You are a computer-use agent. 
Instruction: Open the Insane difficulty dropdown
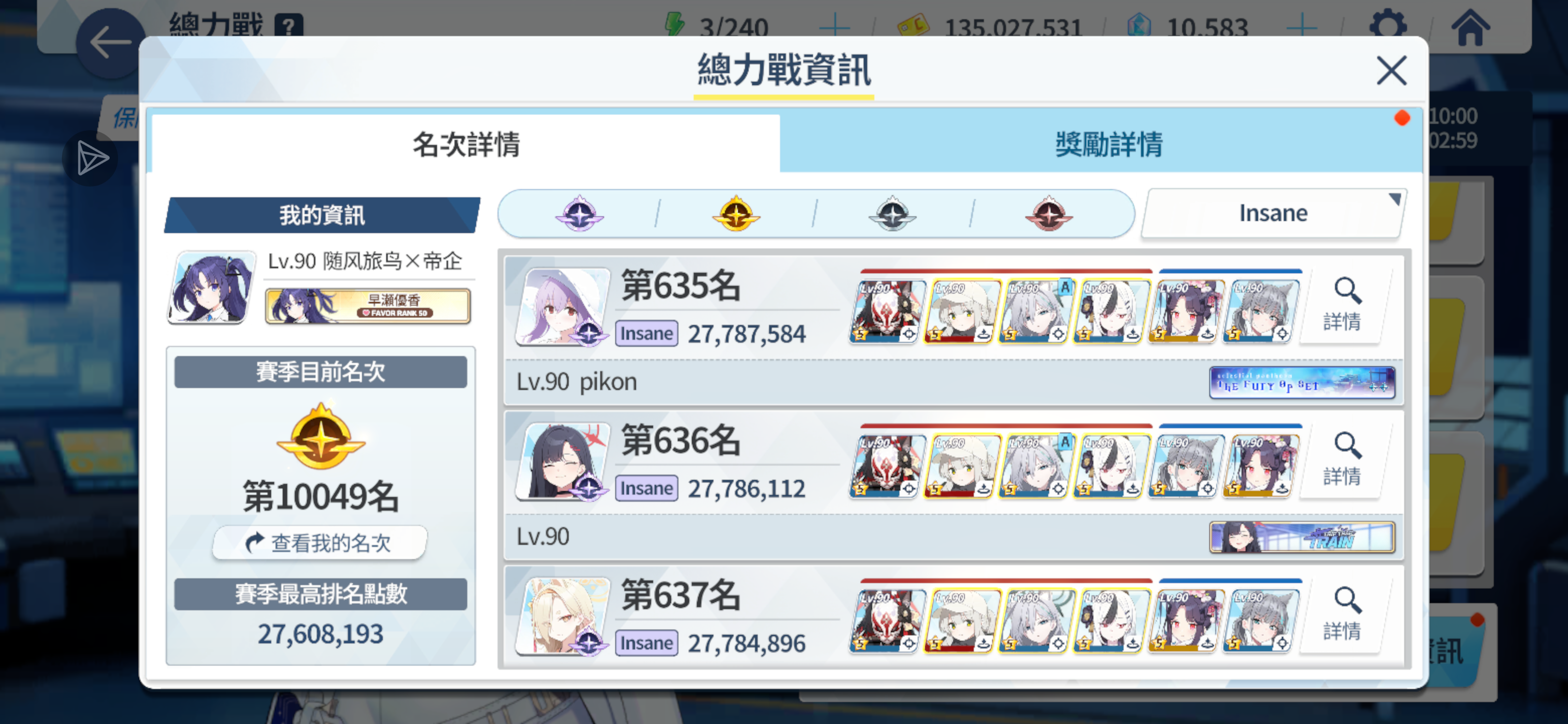(1273, 213)
